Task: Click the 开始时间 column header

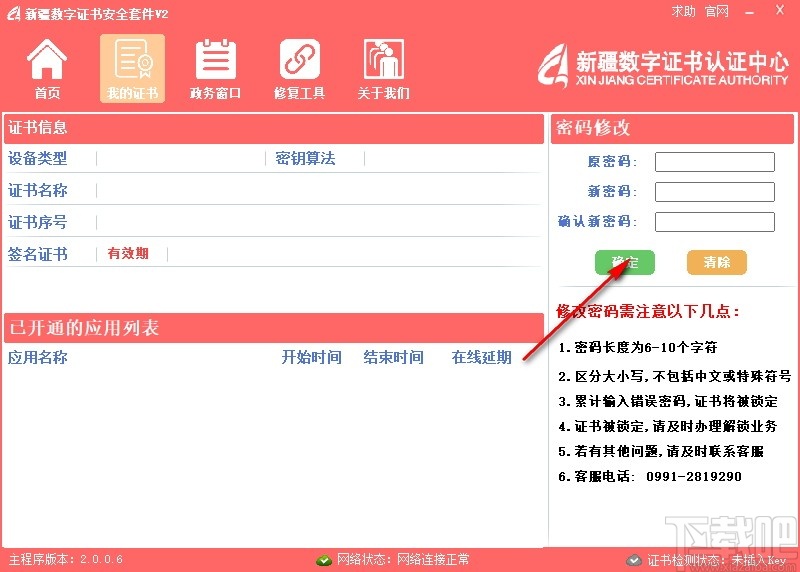Action: (312, 357)
